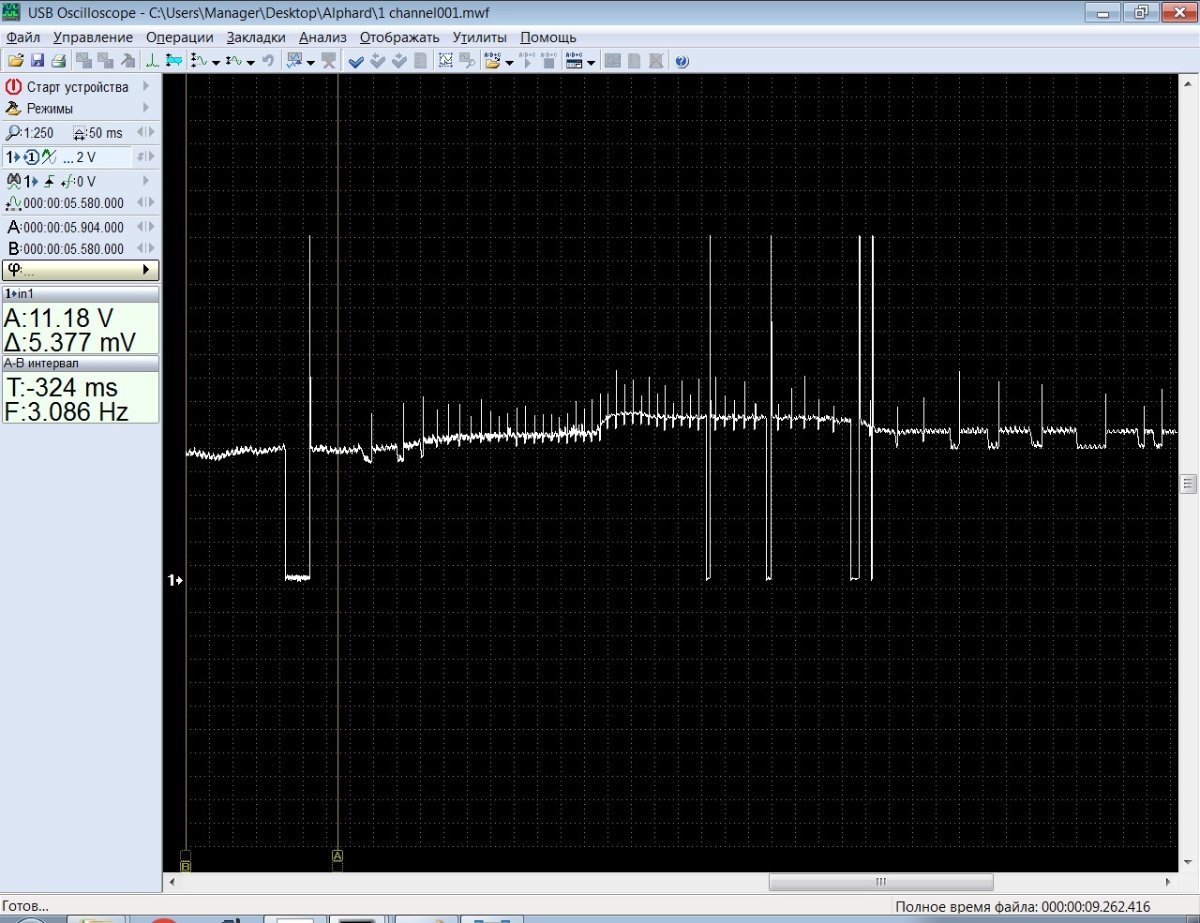Viewport: 1200px width, 923px height.
Task: Expand the trigger 0 V row arrow
Action: 146,181
